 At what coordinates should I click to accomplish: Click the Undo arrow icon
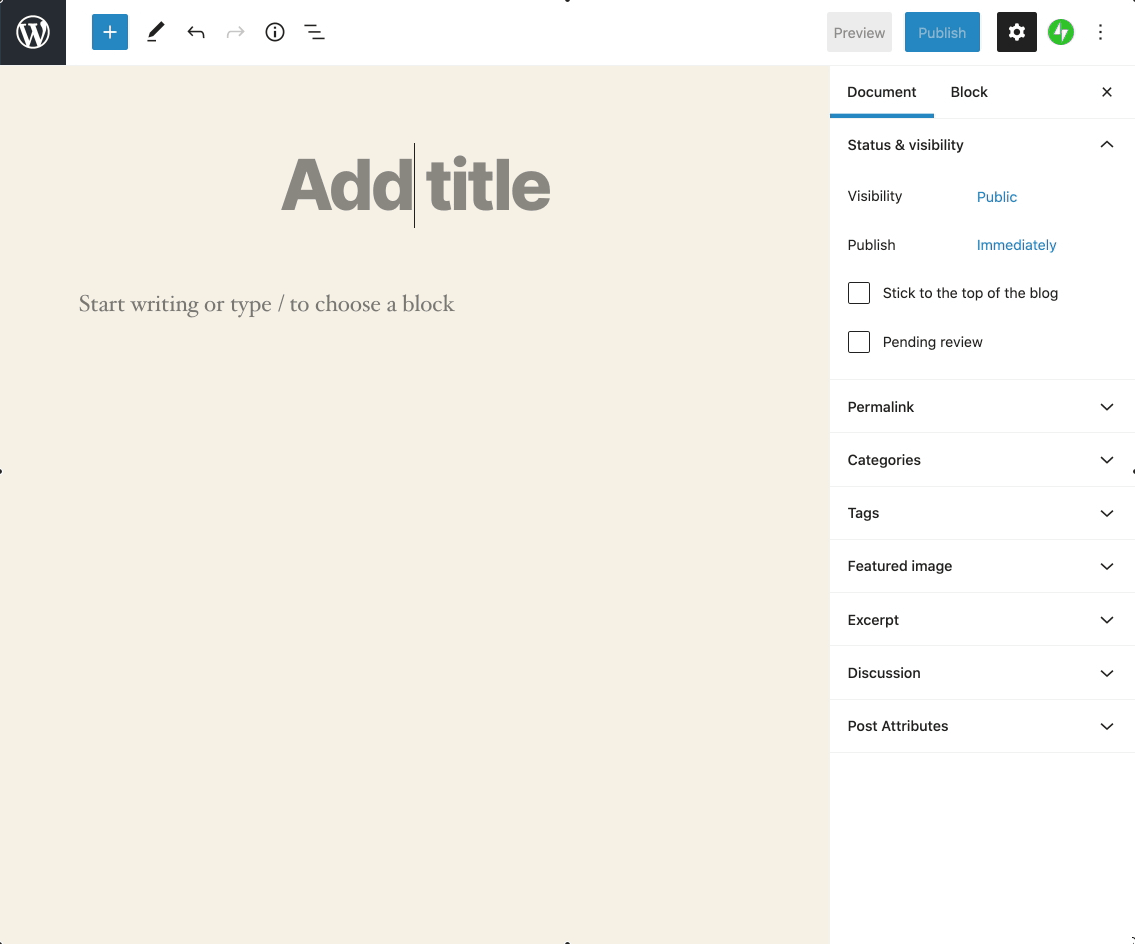pos(196,33)
